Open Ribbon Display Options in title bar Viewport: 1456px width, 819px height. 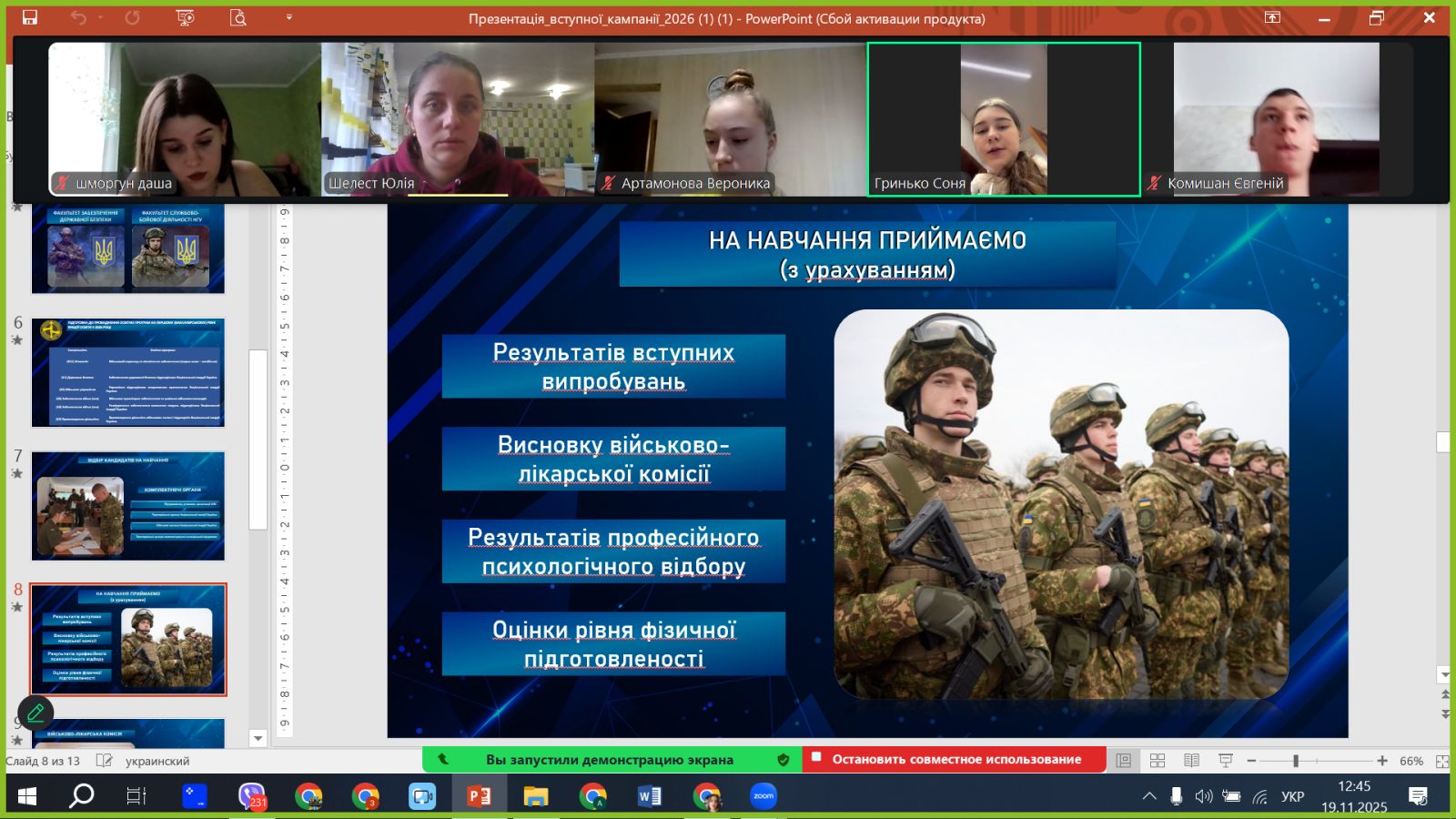(x=1272, y=17)
